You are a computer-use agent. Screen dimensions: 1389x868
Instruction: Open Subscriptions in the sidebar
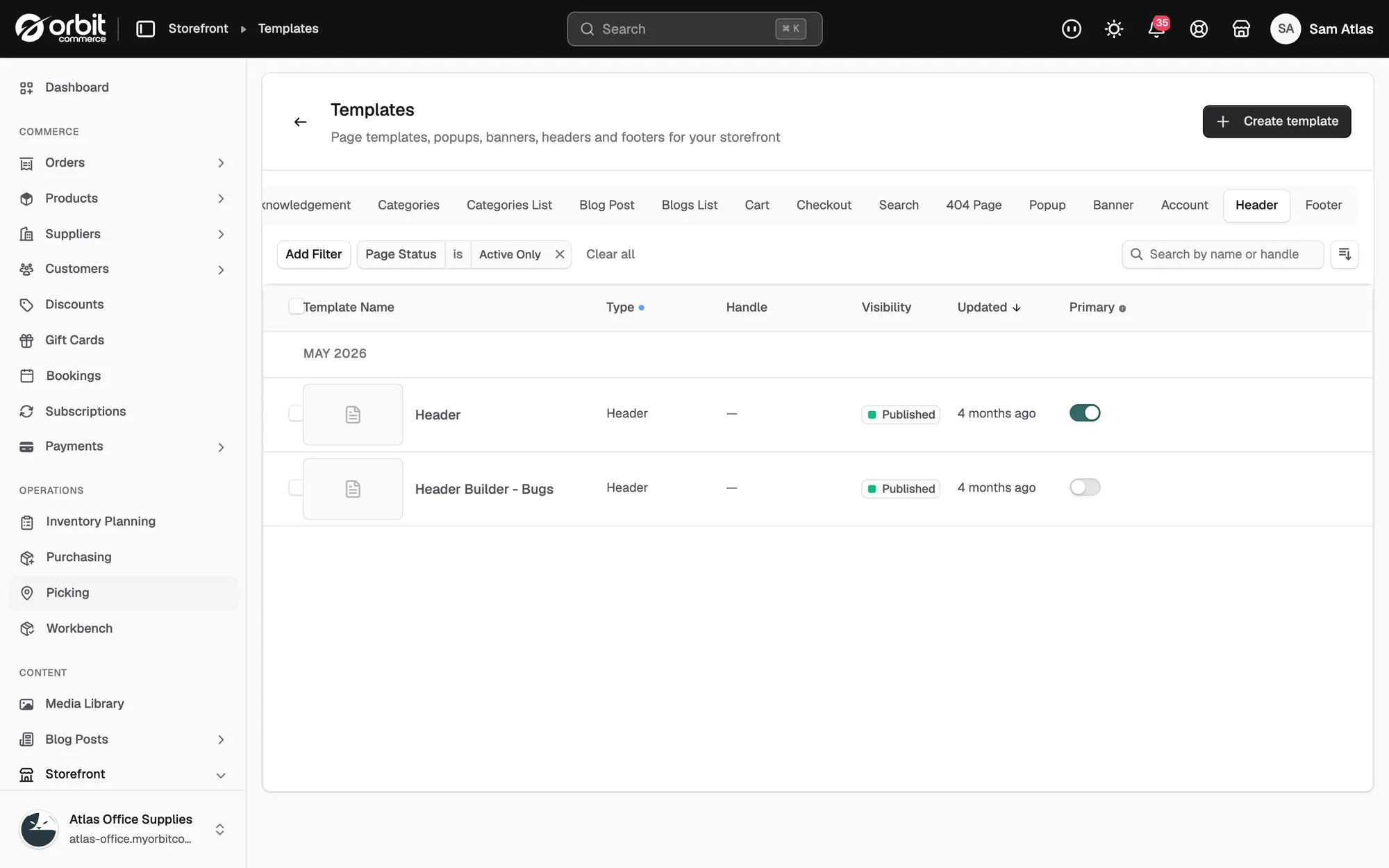coord(124,411)
